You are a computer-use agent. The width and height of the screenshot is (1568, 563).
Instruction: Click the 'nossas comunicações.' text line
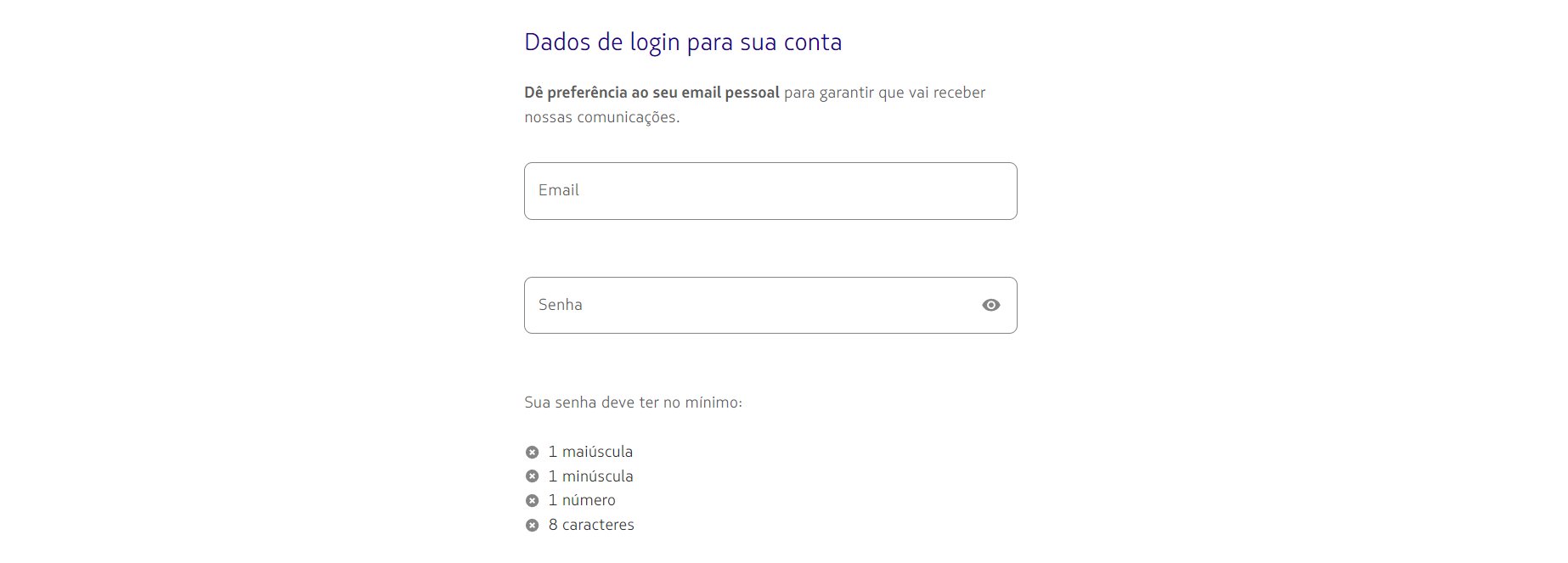click(x=602, y=117)
